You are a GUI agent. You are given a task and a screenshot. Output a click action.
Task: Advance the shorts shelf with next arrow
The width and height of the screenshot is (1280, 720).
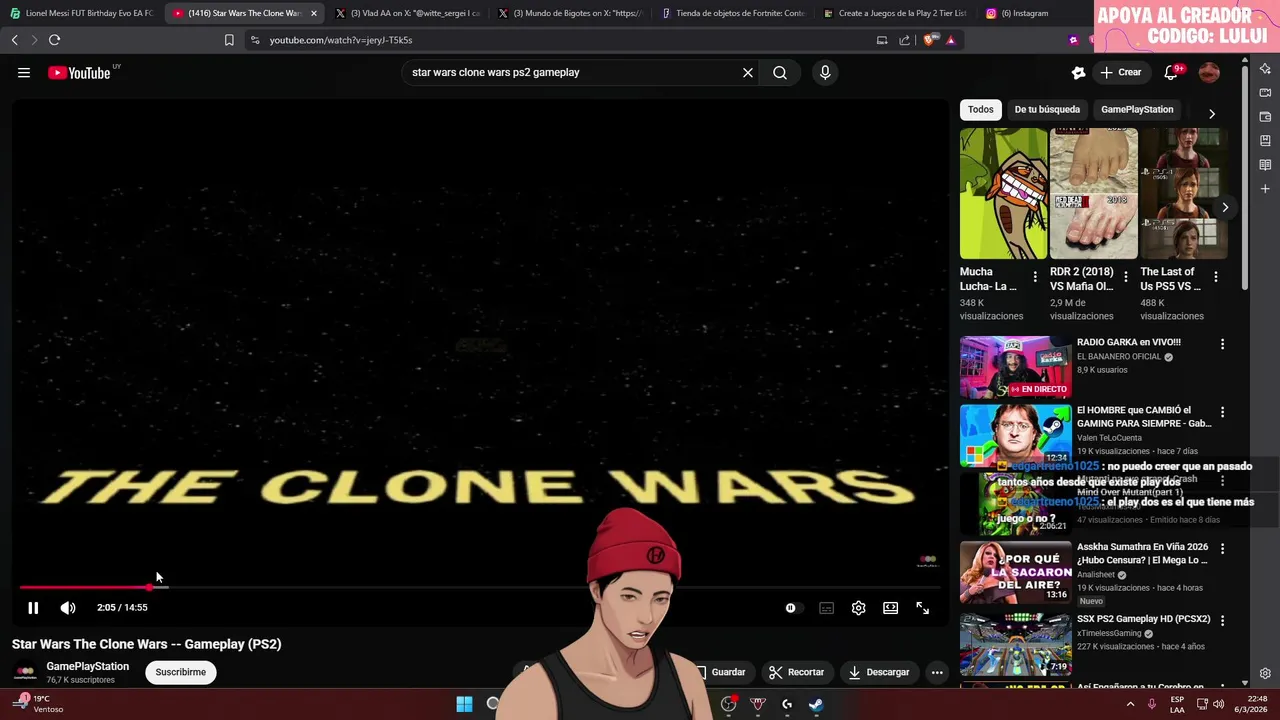[x=1225, y=207]
